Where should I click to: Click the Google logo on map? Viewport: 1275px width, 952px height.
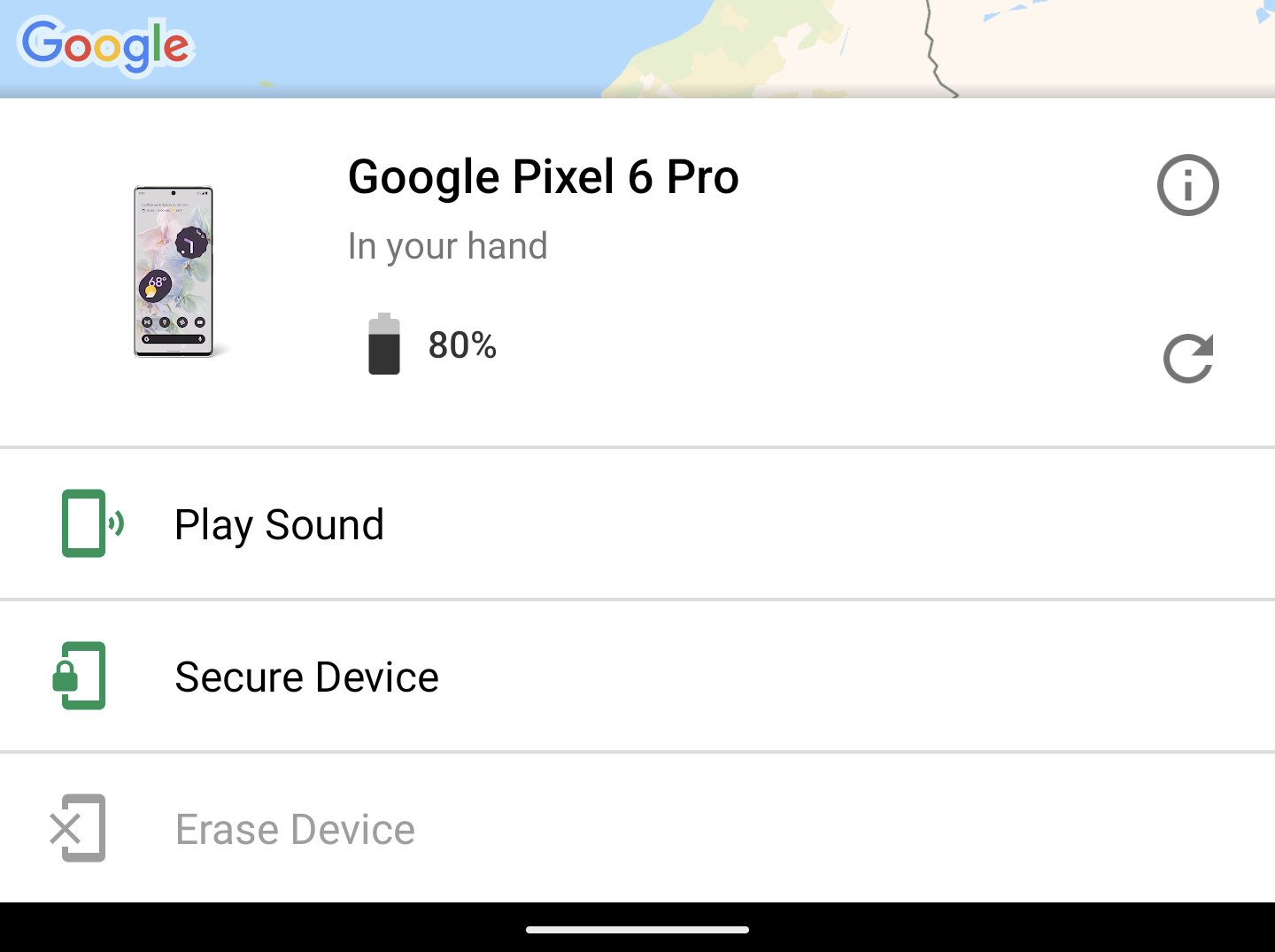point(106,46)
